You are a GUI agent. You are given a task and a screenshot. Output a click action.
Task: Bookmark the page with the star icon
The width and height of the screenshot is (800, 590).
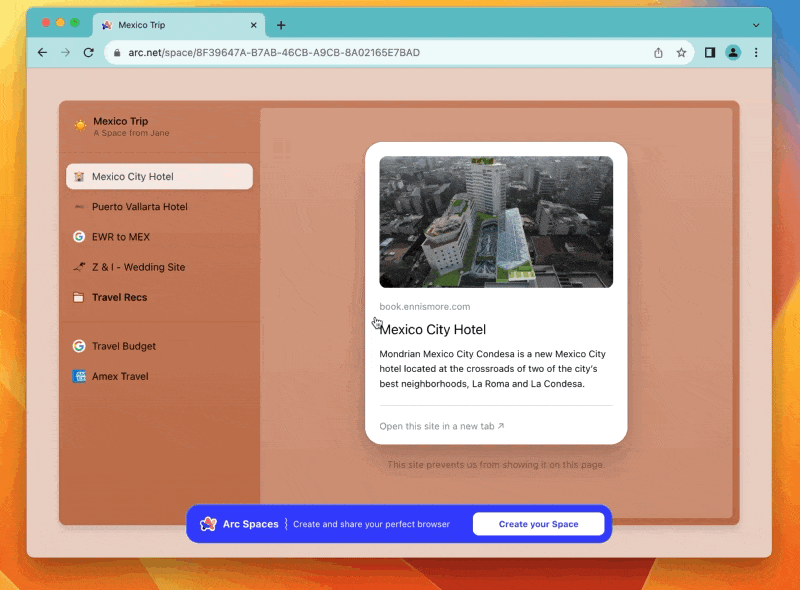(x=681, y=53)
